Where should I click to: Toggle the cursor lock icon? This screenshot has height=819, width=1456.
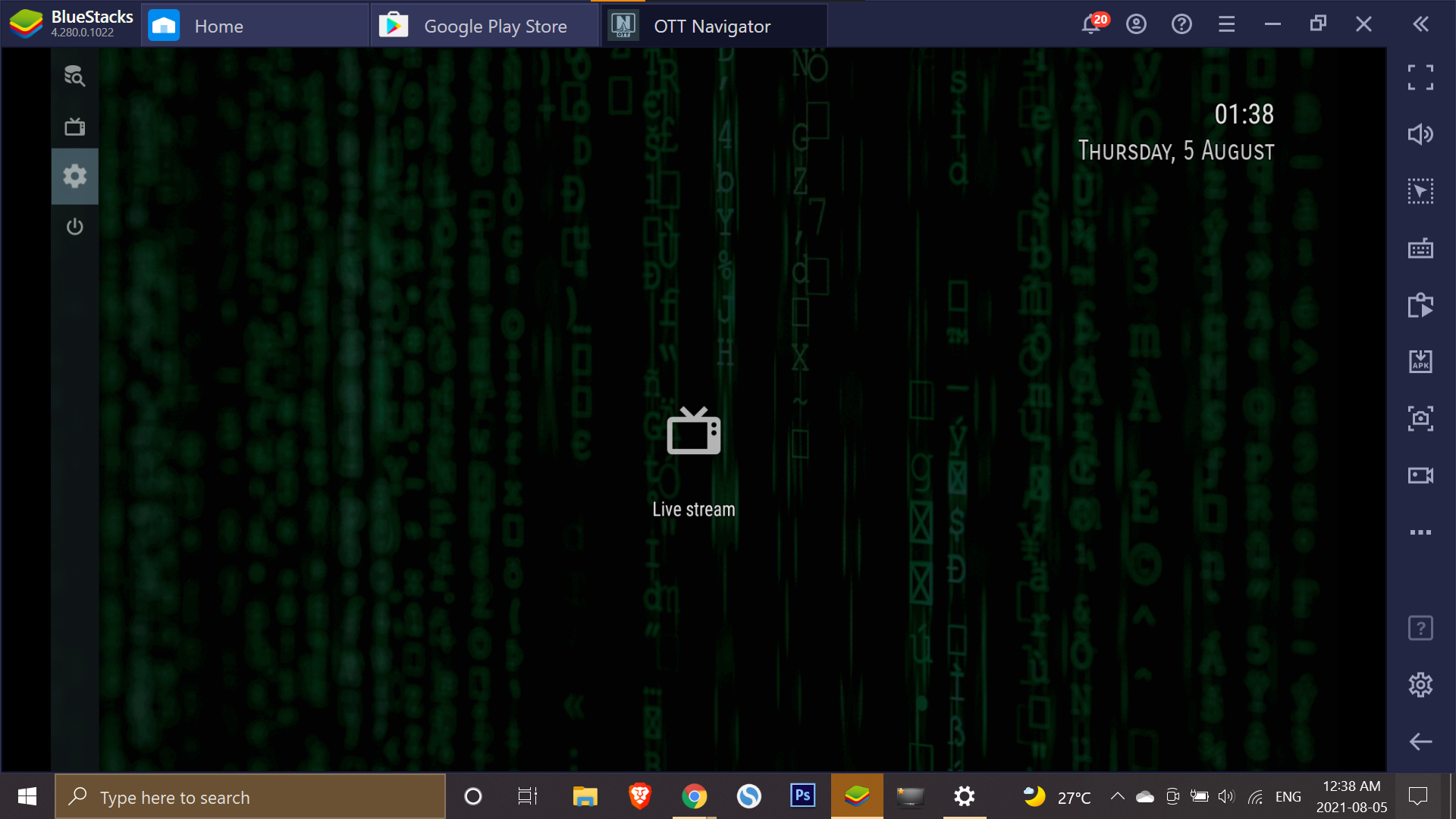(x=1420, y=191)
